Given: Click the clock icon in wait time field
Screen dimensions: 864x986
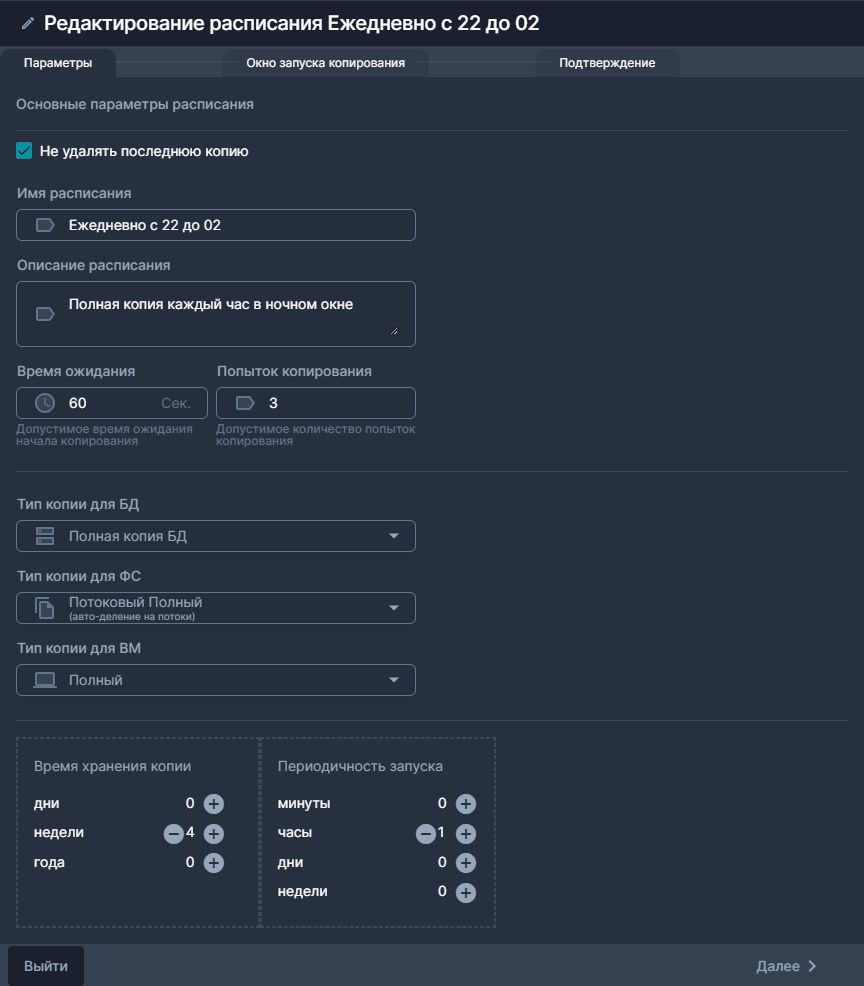Looking at the screenshot, I should 45,403.
